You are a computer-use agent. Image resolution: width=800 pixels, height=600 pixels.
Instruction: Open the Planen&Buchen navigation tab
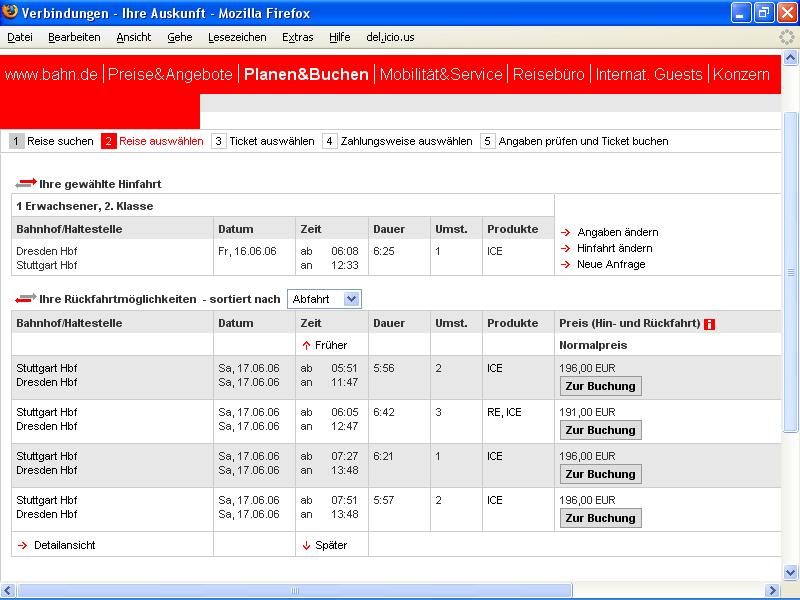point(306,74)
